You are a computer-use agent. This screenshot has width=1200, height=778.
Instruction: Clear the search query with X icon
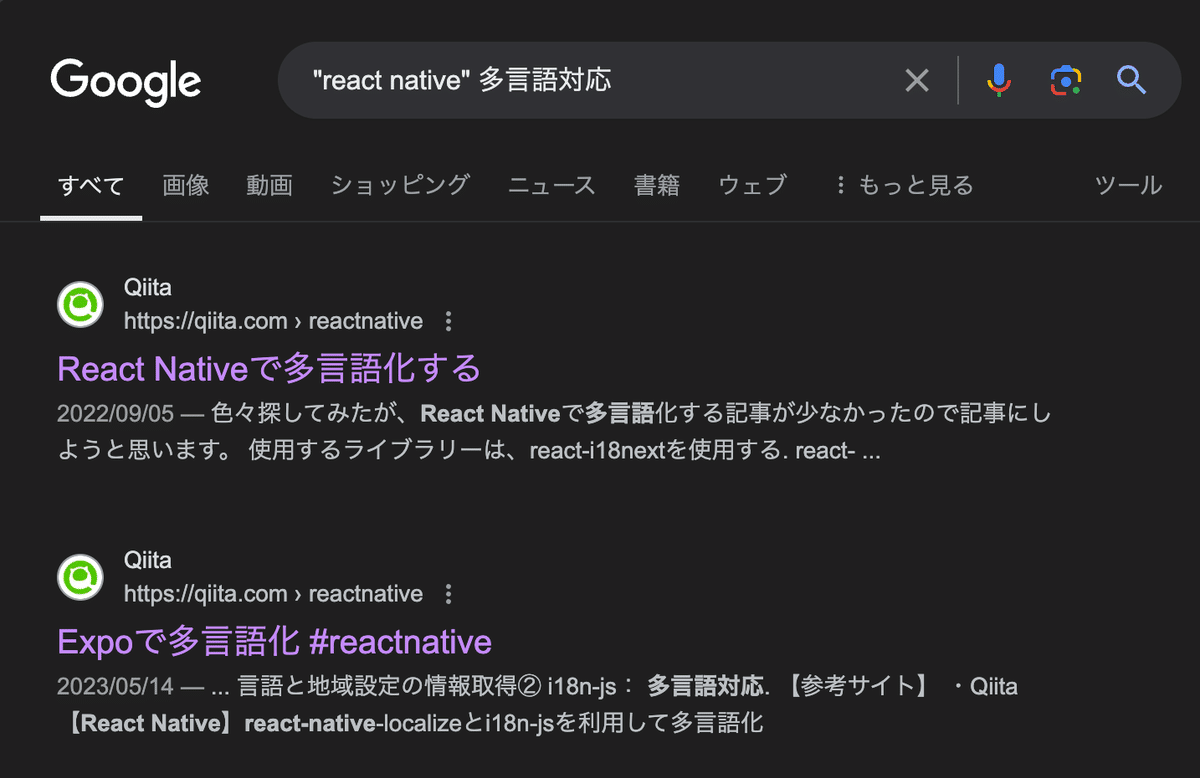click(x=917, y=80)
